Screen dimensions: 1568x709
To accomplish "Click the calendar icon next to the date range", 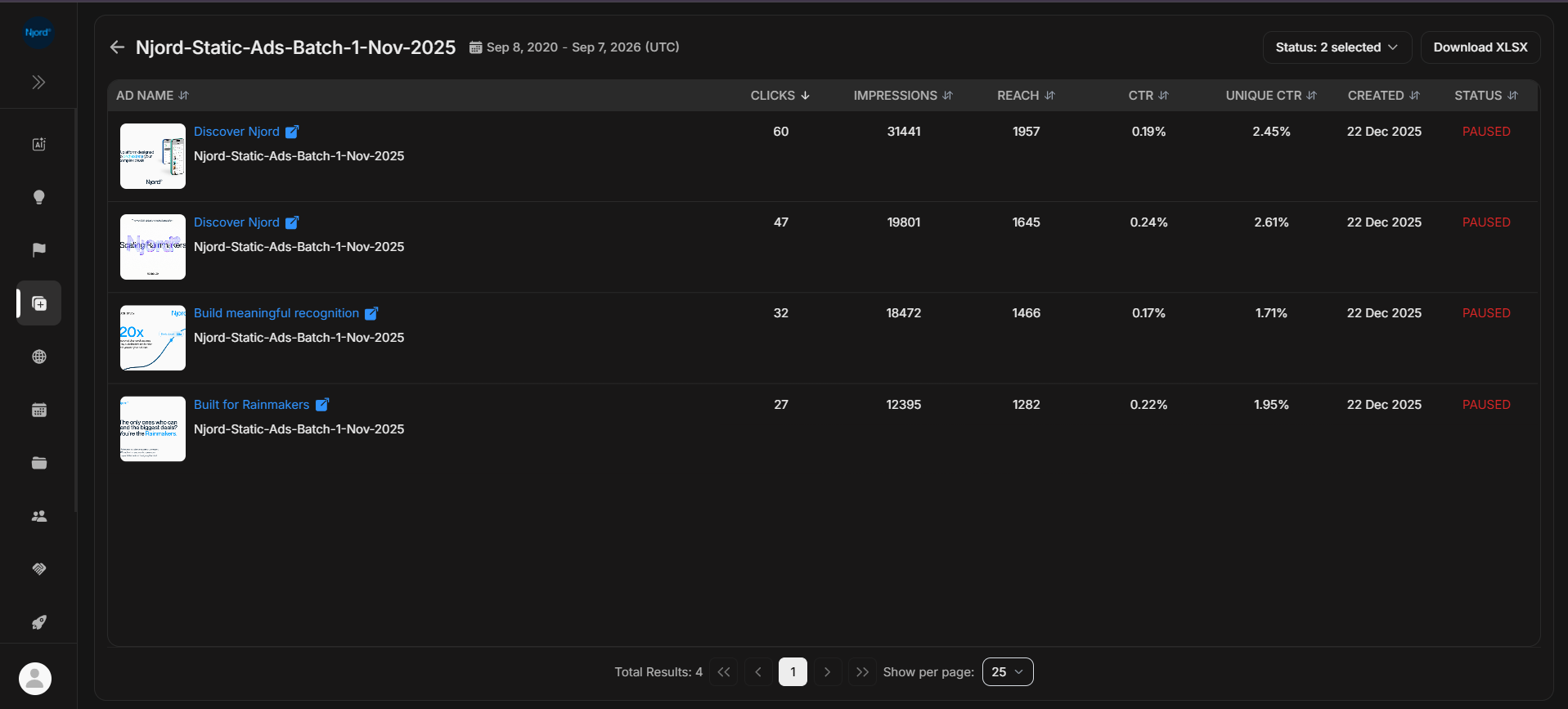I will tap(475, 47).
